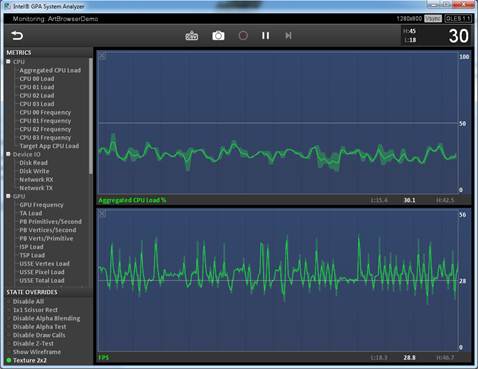Select Network RX metric

pyautogui.click(x=36, y=179)
